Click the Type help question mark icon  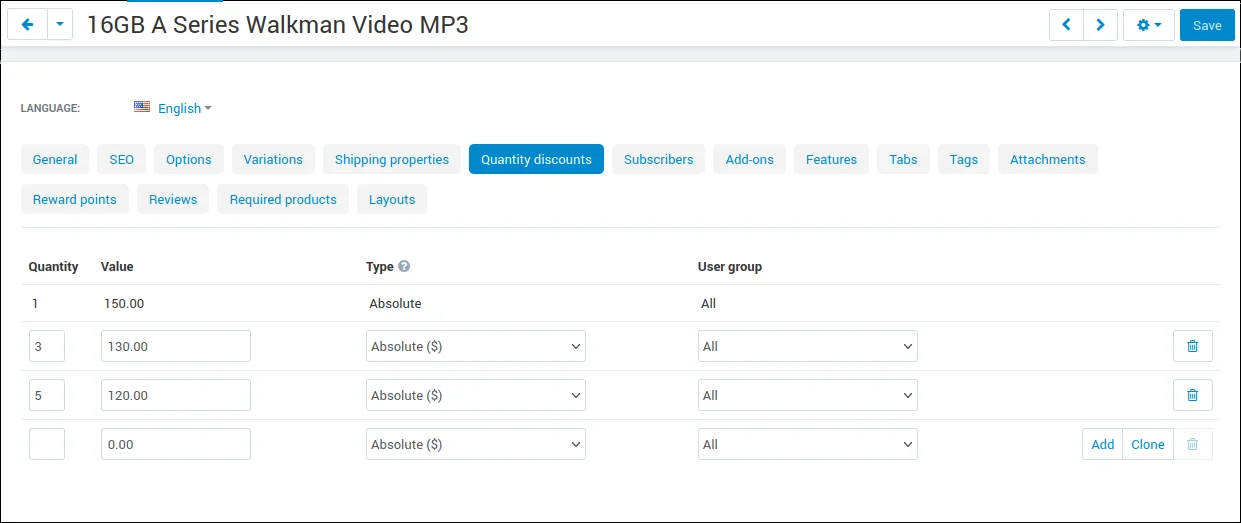click(x=404, y=266)
